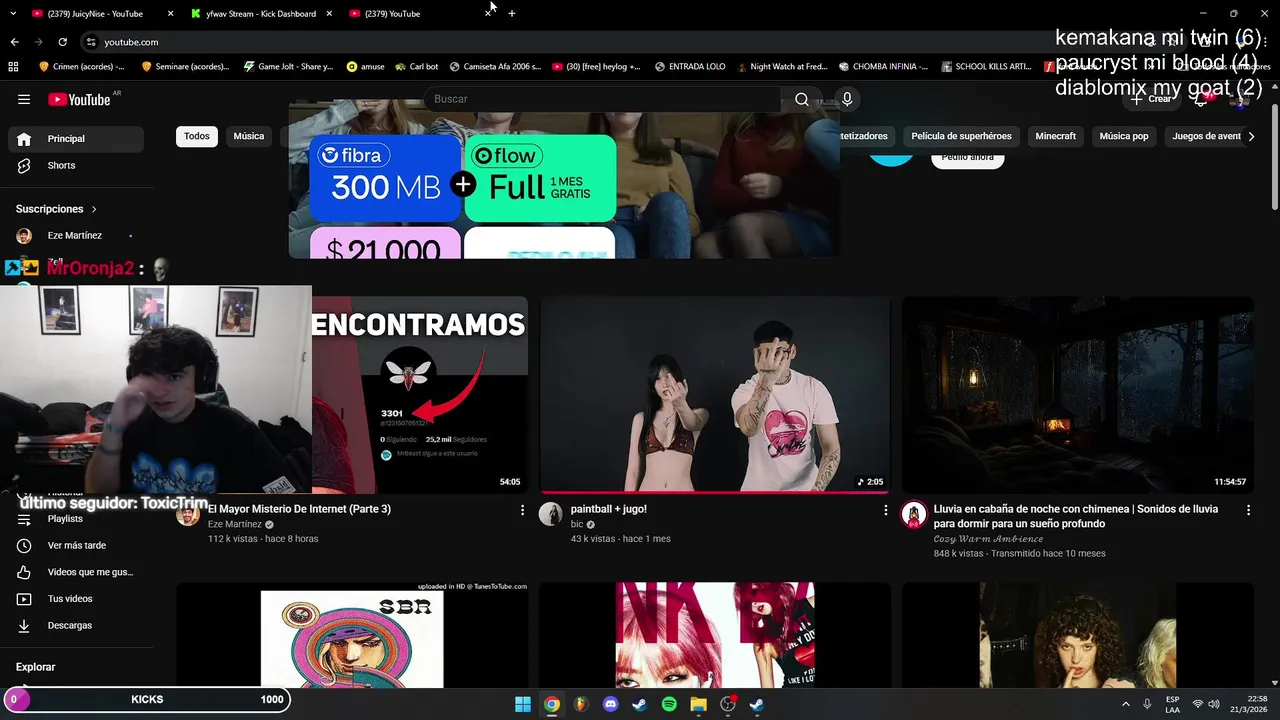This screenshot has height=720, width=1280.
Task: Open paintball + jugo! video thumbnail
Action: [x=715, y=395]
